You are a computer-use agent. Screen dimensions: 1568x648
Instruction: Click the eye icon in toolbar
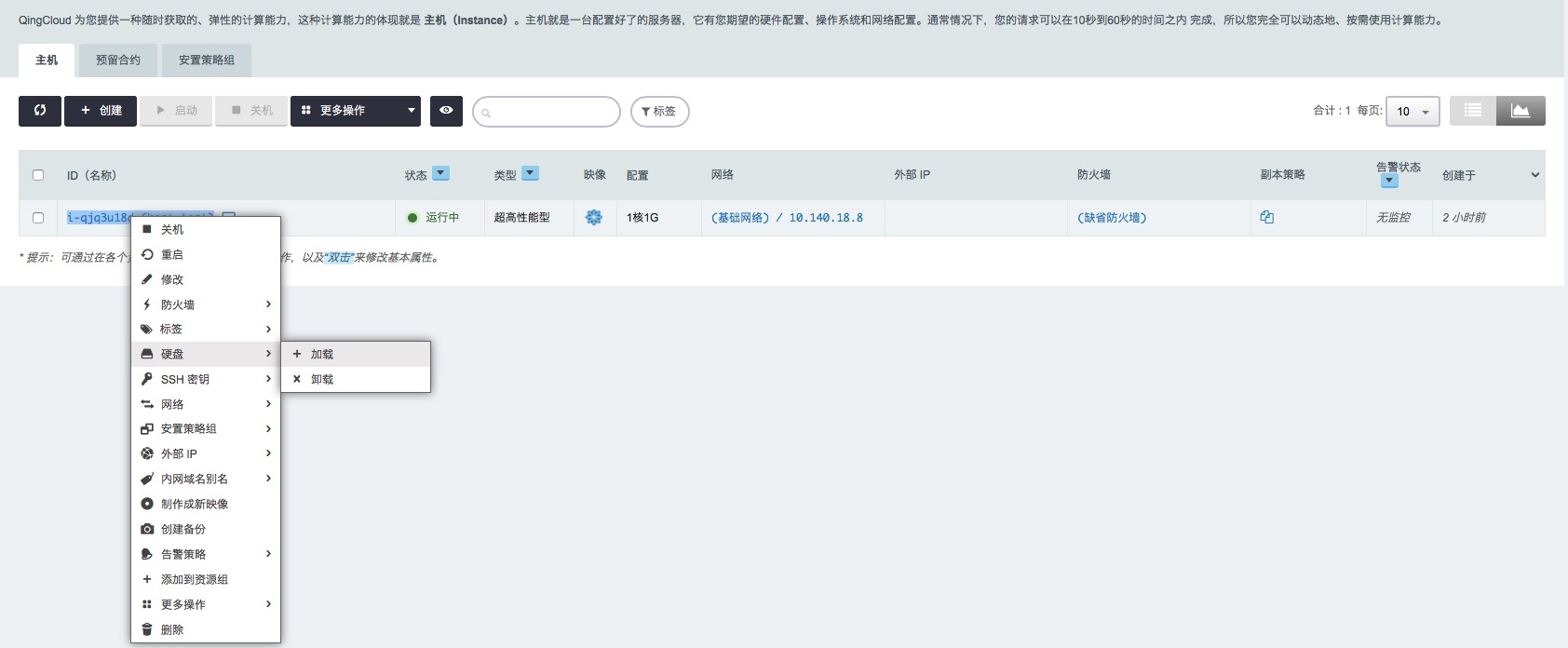[x=446, y=111]
